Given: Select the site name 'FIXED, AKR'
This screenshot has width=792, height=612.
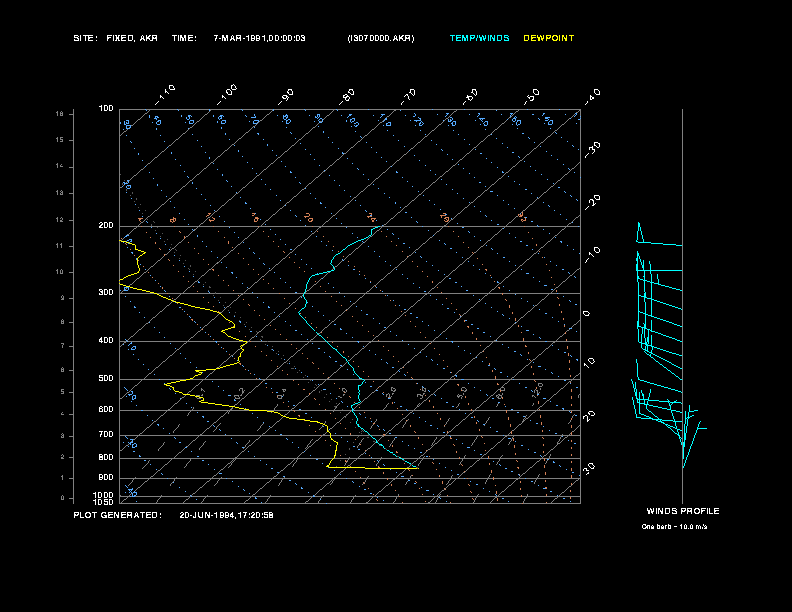Looking at the screenshot, I should (x=132, y=38).
